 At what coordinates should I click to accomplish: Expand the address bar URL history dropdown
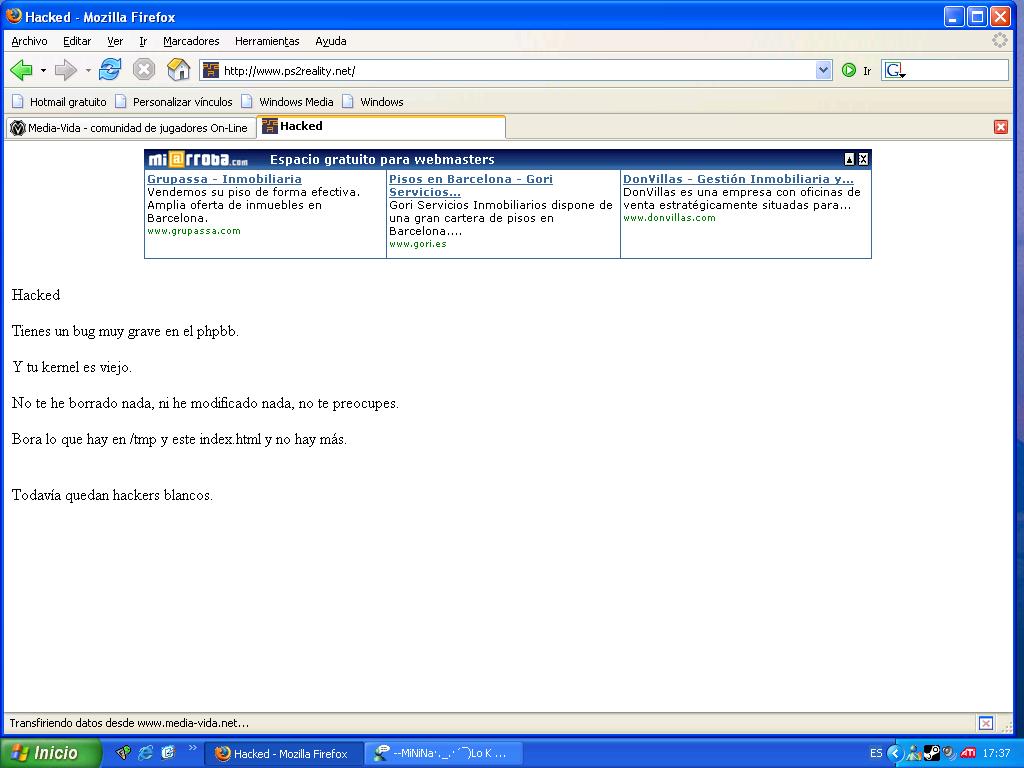pyautogui.click(x=824, y=70)
